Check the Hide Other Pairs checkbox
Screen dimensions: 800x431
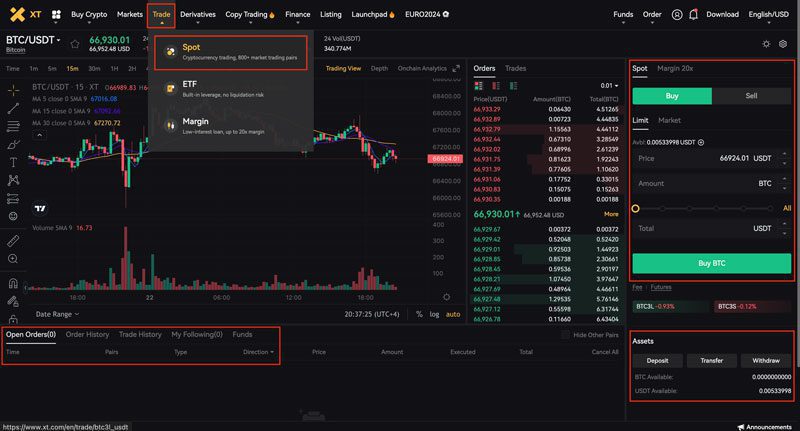565,335
